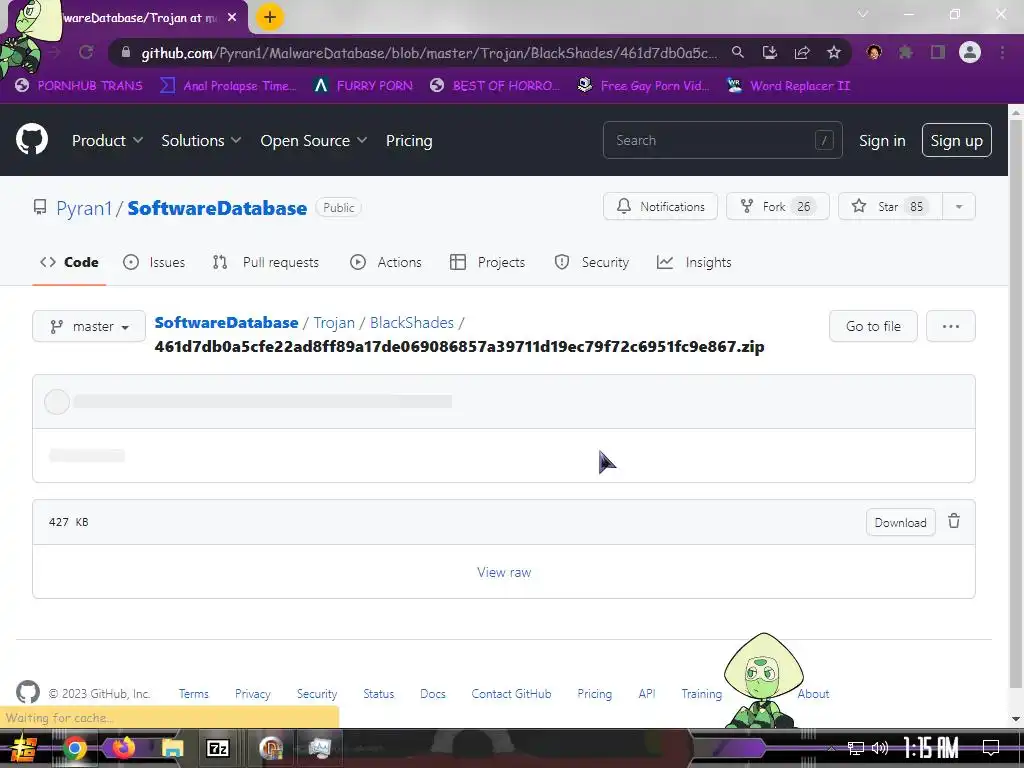Image resolution: width=1024 pixels, height=768 pixels.
Task: Open the network icon in the system tray
Action: [856, 748]
